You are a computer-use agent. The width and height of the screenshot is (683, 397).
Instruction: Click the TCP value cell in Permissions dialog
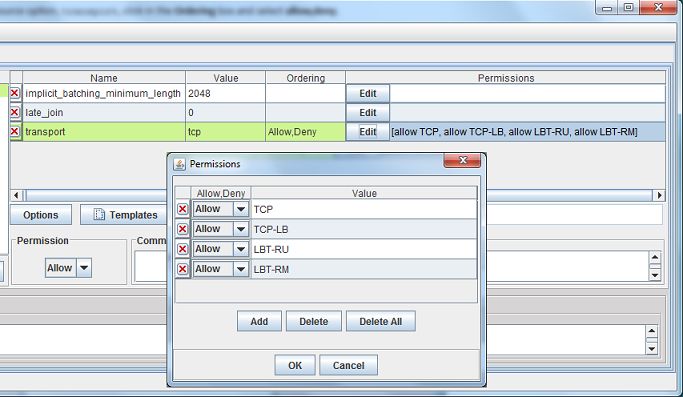(364, 209)
